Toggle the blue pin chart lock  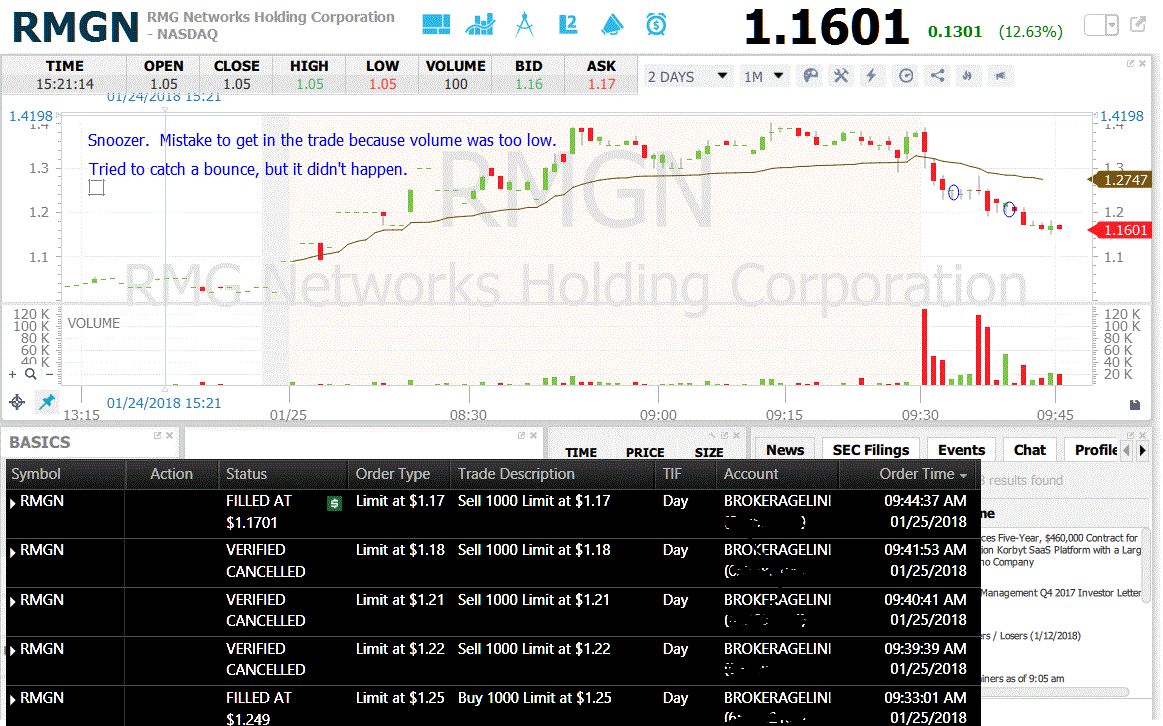point(47,402)
